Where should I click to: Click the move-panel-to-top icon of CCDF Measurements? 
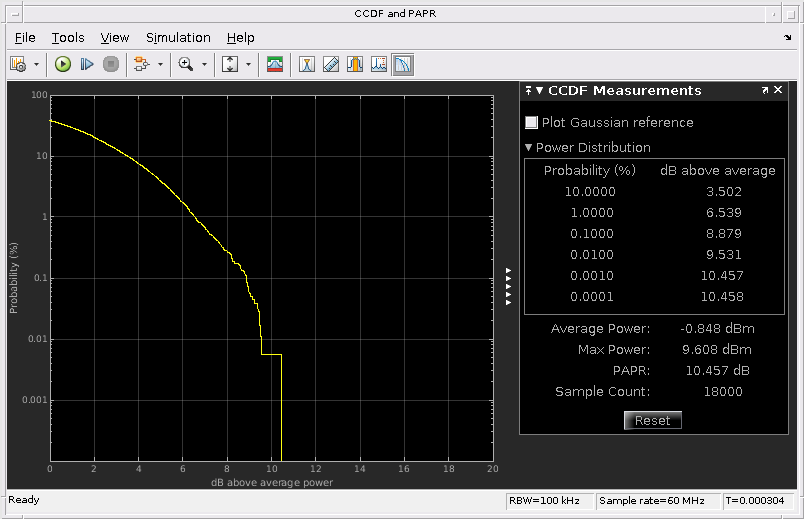529,91
